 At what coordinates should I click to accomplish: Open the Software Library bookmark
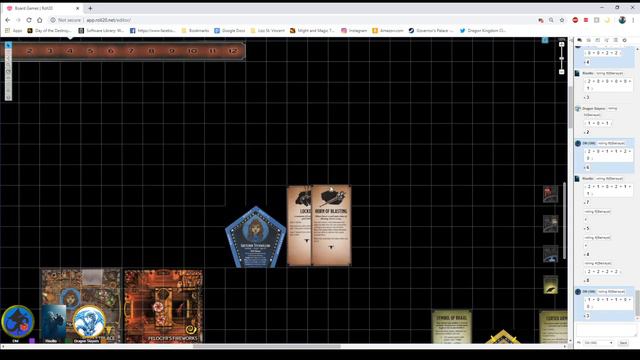coord(101,31)
